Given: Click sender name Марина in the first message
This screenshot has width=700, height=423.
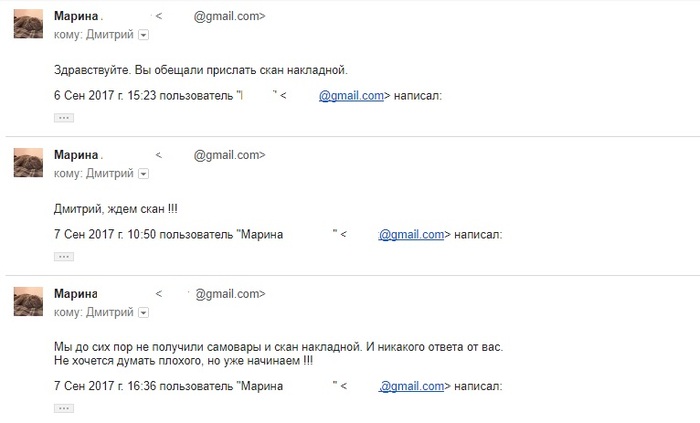Looking at the screenshot, I should [76, 16].
